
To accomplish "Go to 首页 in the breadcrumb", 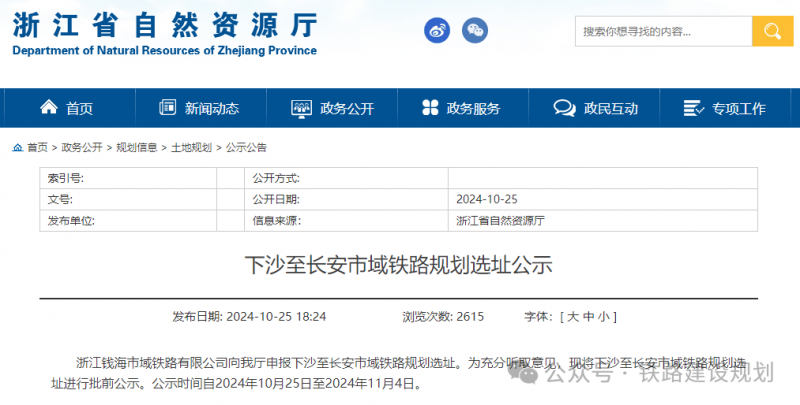I will click(37, 147).
